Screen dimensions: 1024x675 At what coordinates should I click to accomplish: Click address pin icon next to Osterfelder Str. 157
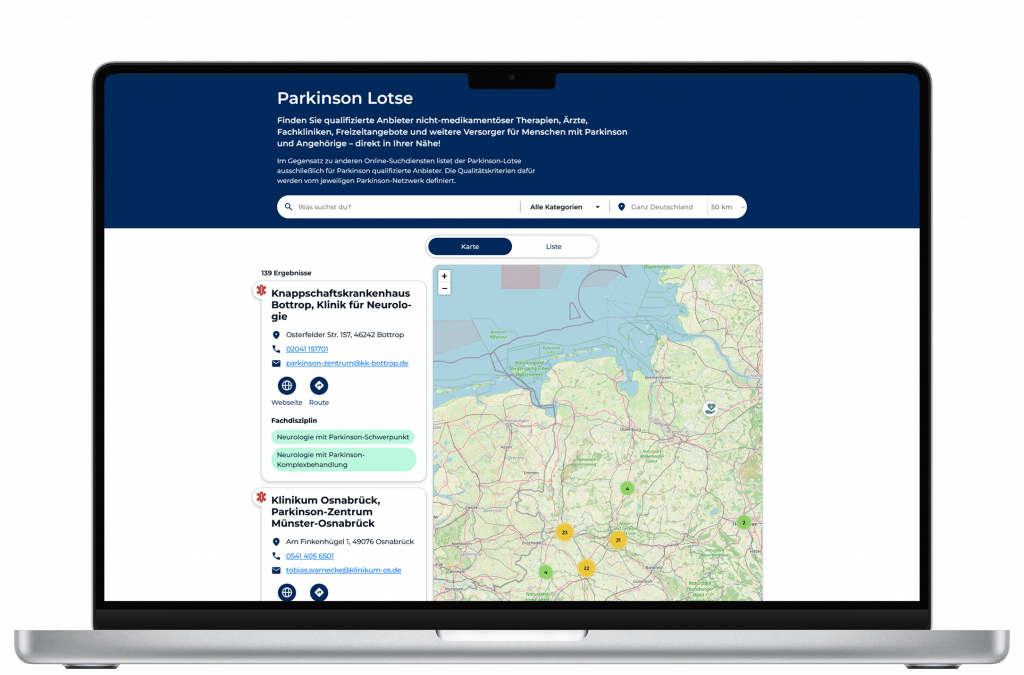click(276, 335)
